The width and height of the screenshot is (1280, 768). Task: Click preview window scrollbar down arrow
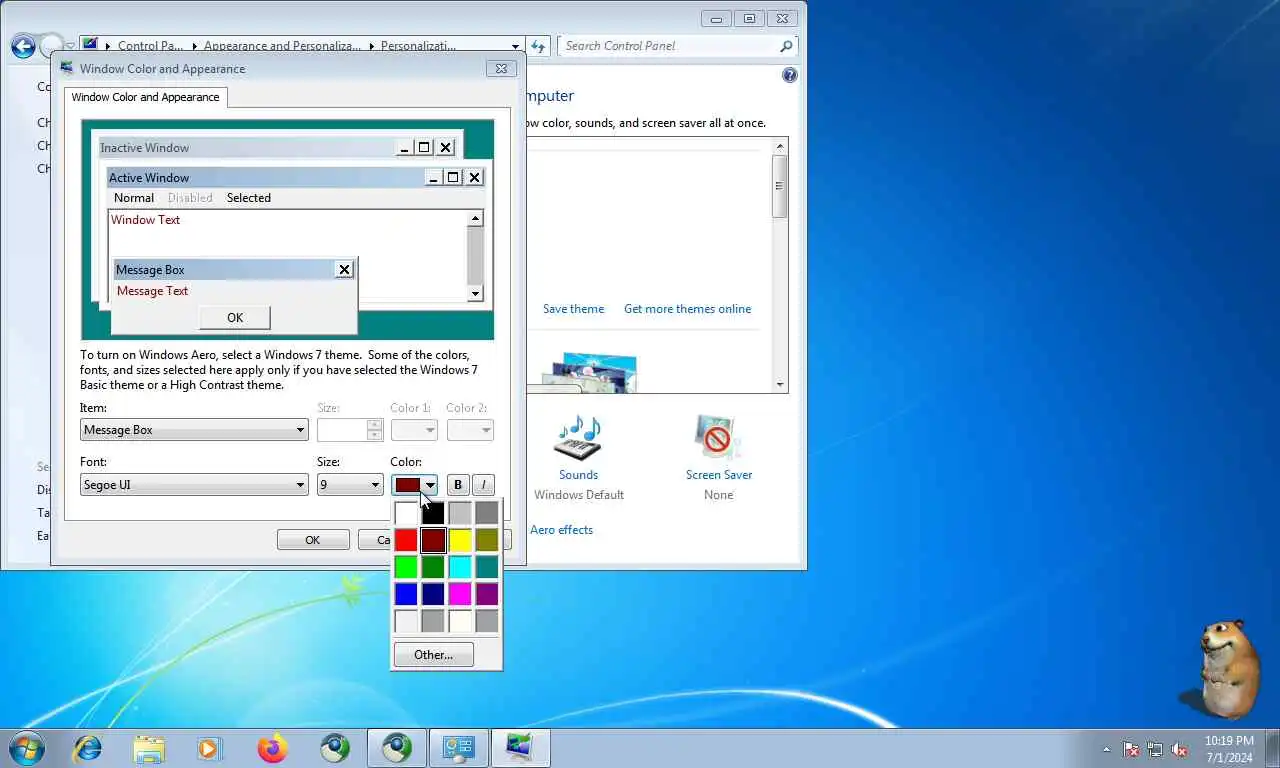tap(475, 293)
